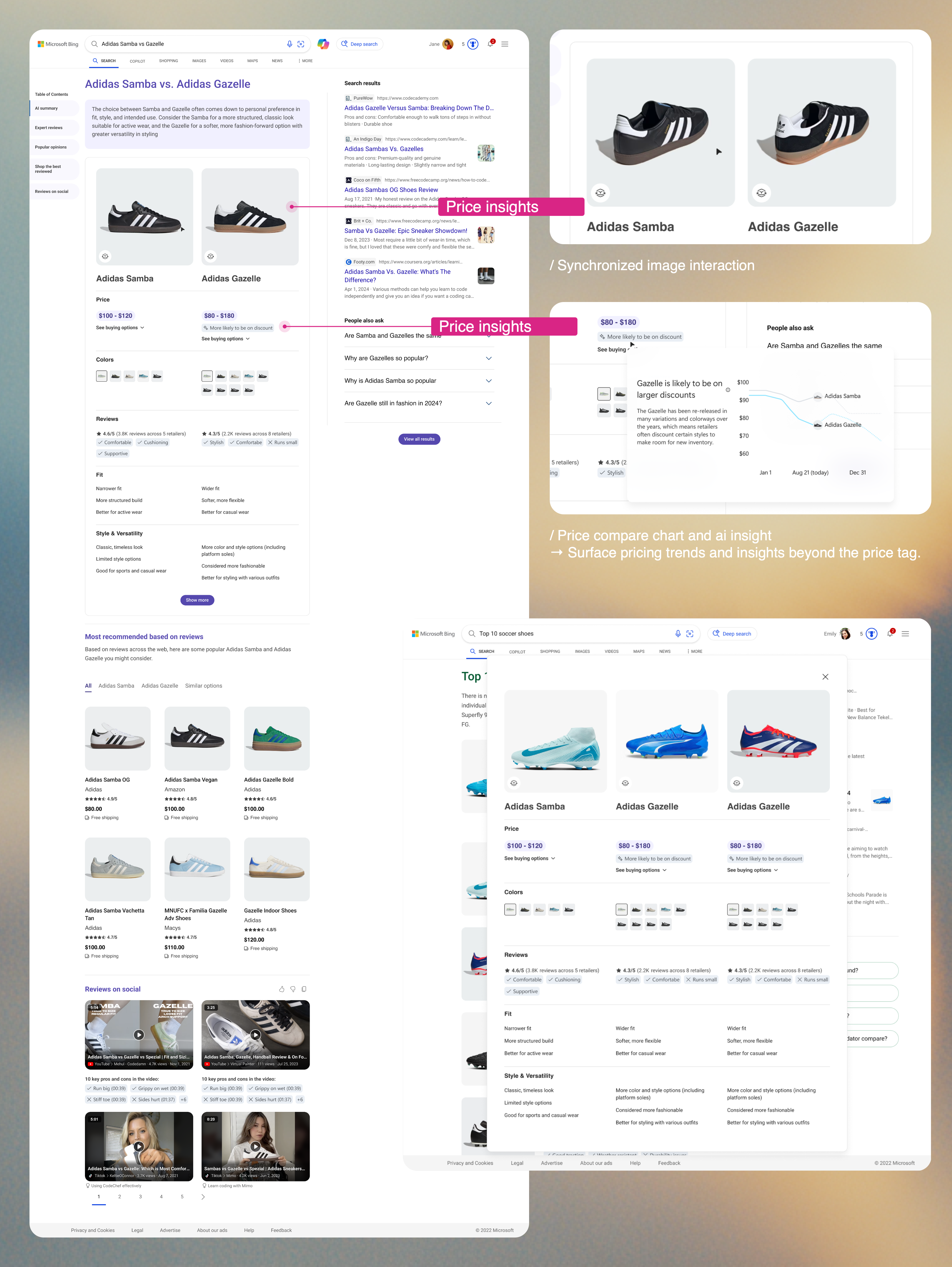Play 'Adidas Samba vs Gazelle vs Spezial | Fit' video
Viewport: 952px width, 1267px height.
pyautogui.click(x=139, y=1034)
